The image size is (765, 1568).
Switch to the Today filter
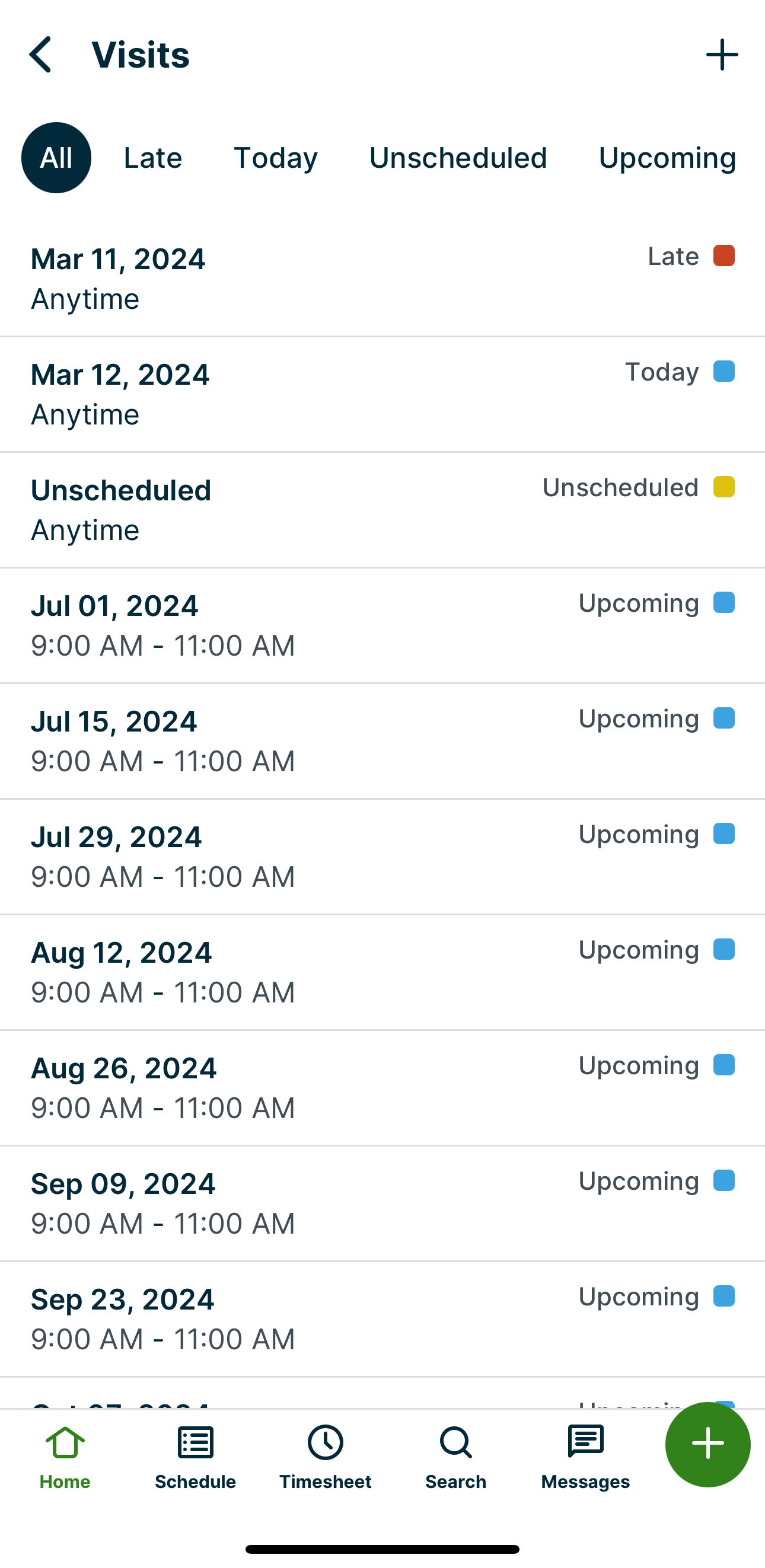[x=276, y=158]
